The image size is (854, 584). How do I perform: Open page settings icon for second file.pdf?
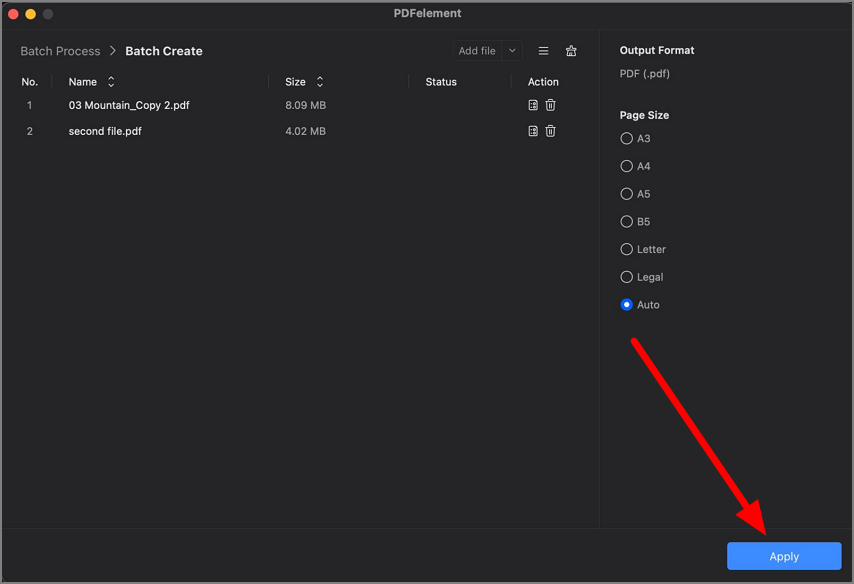click(533, 131)
